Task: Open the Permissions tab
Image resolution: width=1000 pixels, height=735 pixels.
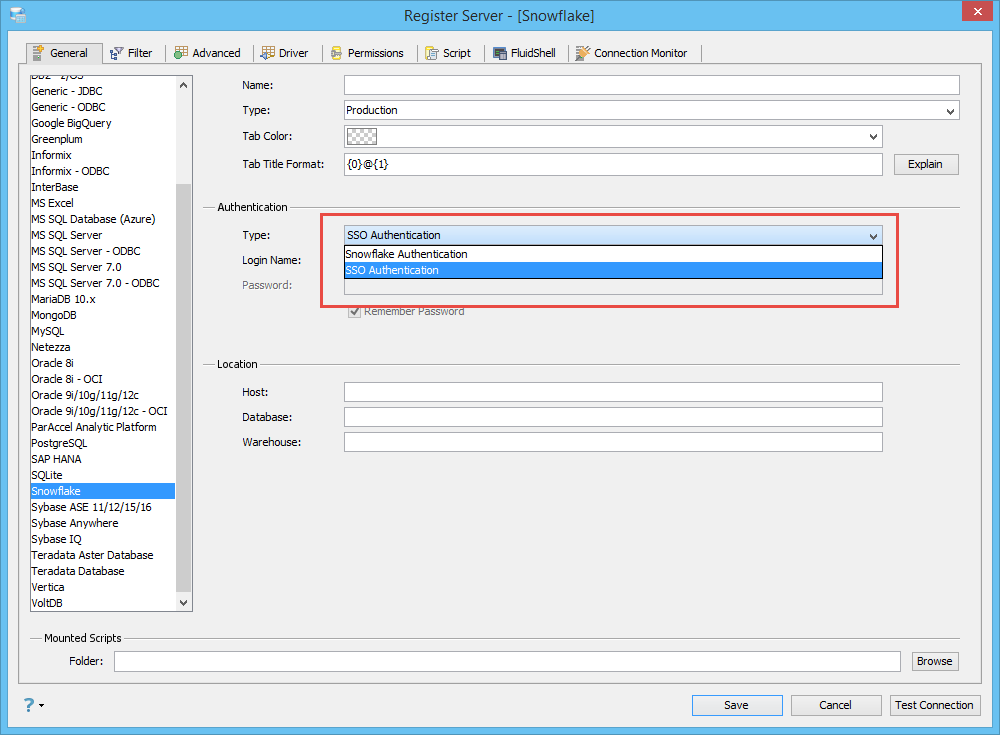Action: click(x=367, y=54)
